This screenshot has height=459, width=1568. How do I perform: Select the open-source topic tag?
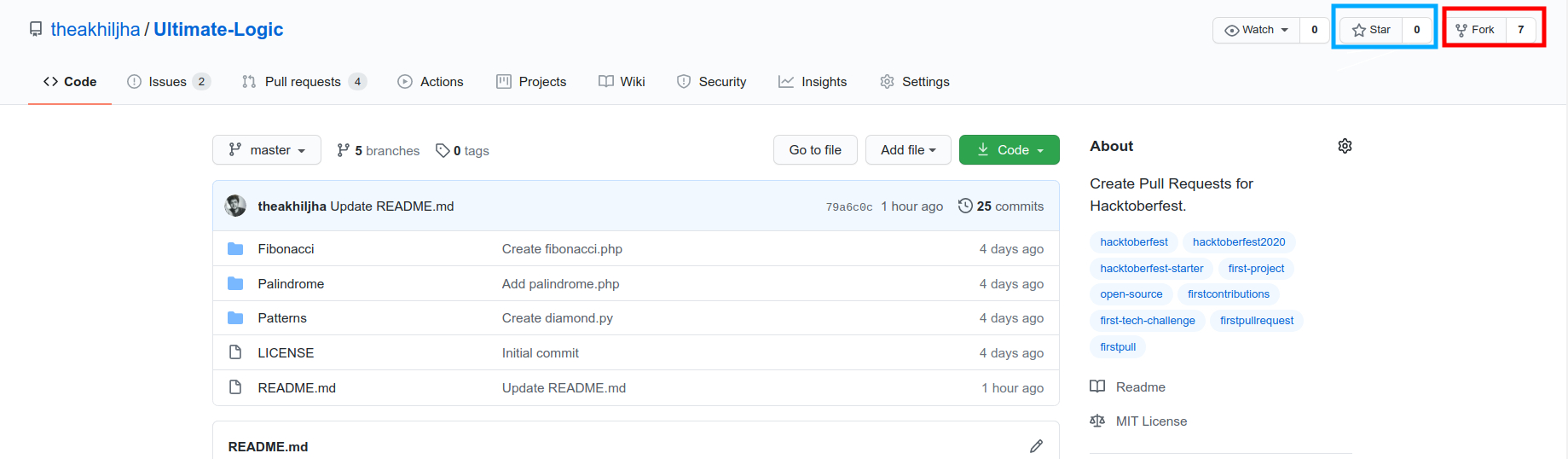pos(1131,294)
